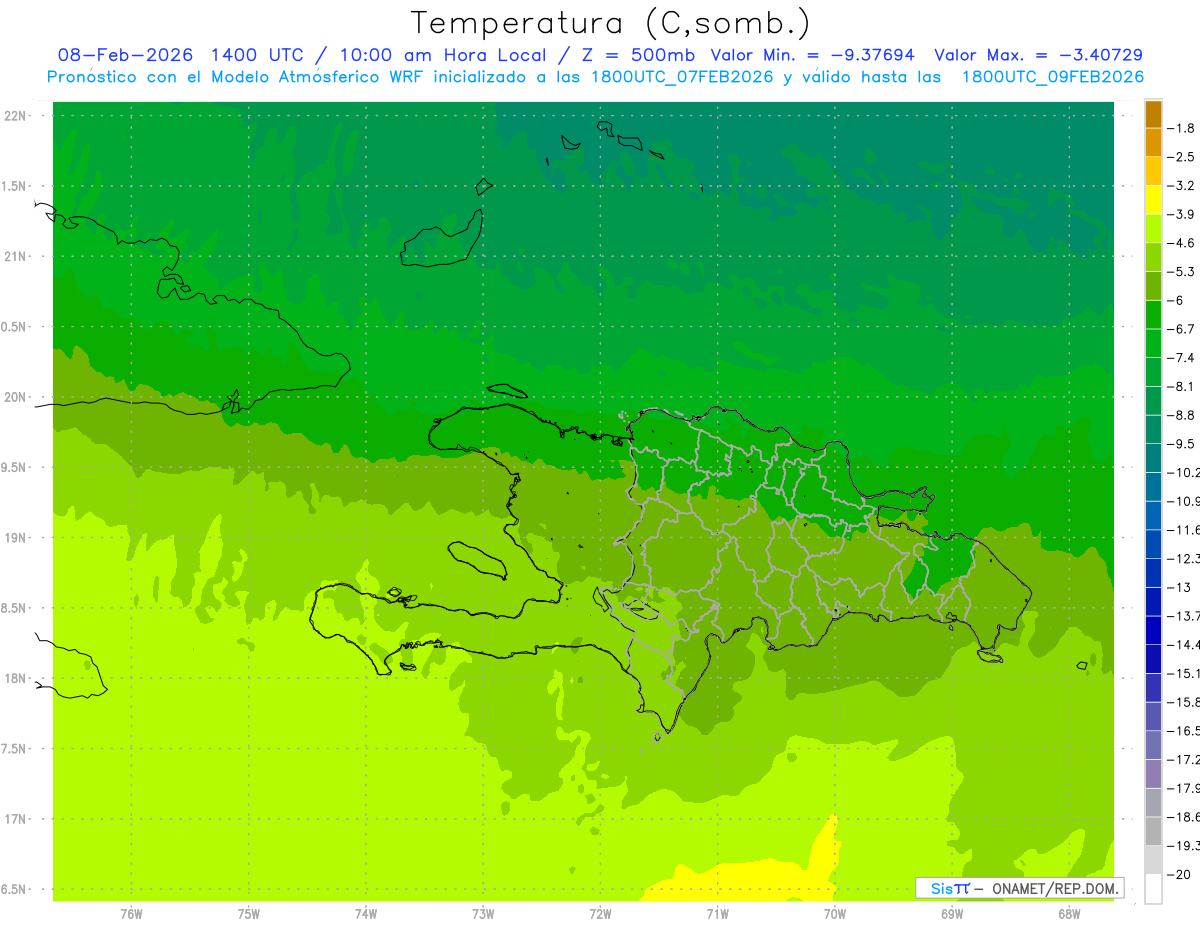Click the colorbar value "-8.1"
Viewport: 1200px width, 927px height.
(x=1181, y=386)
